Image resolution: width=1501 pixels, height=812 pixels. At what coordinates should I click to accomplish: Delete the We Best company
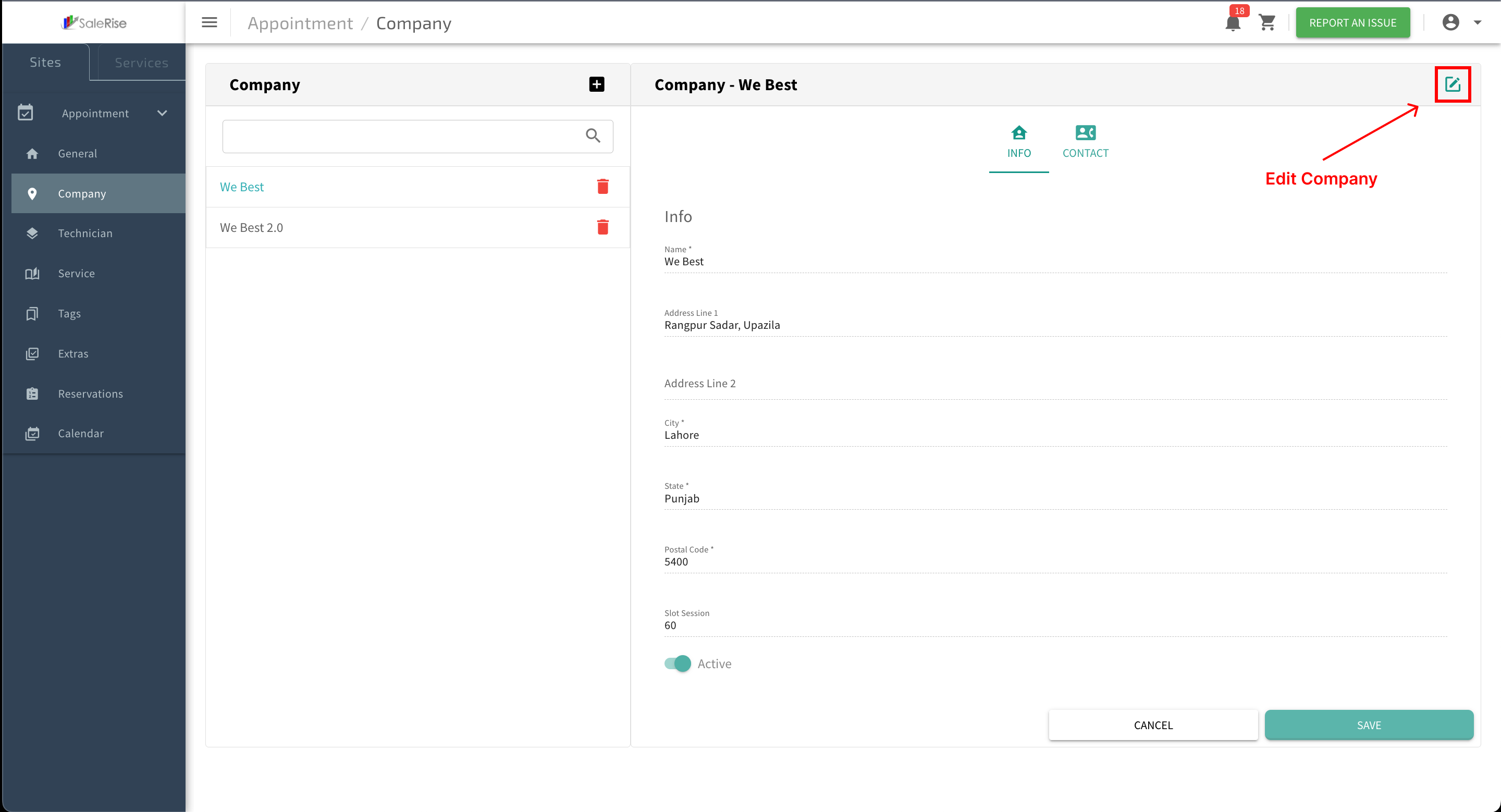pyautogui.click(x=602, y=187)
